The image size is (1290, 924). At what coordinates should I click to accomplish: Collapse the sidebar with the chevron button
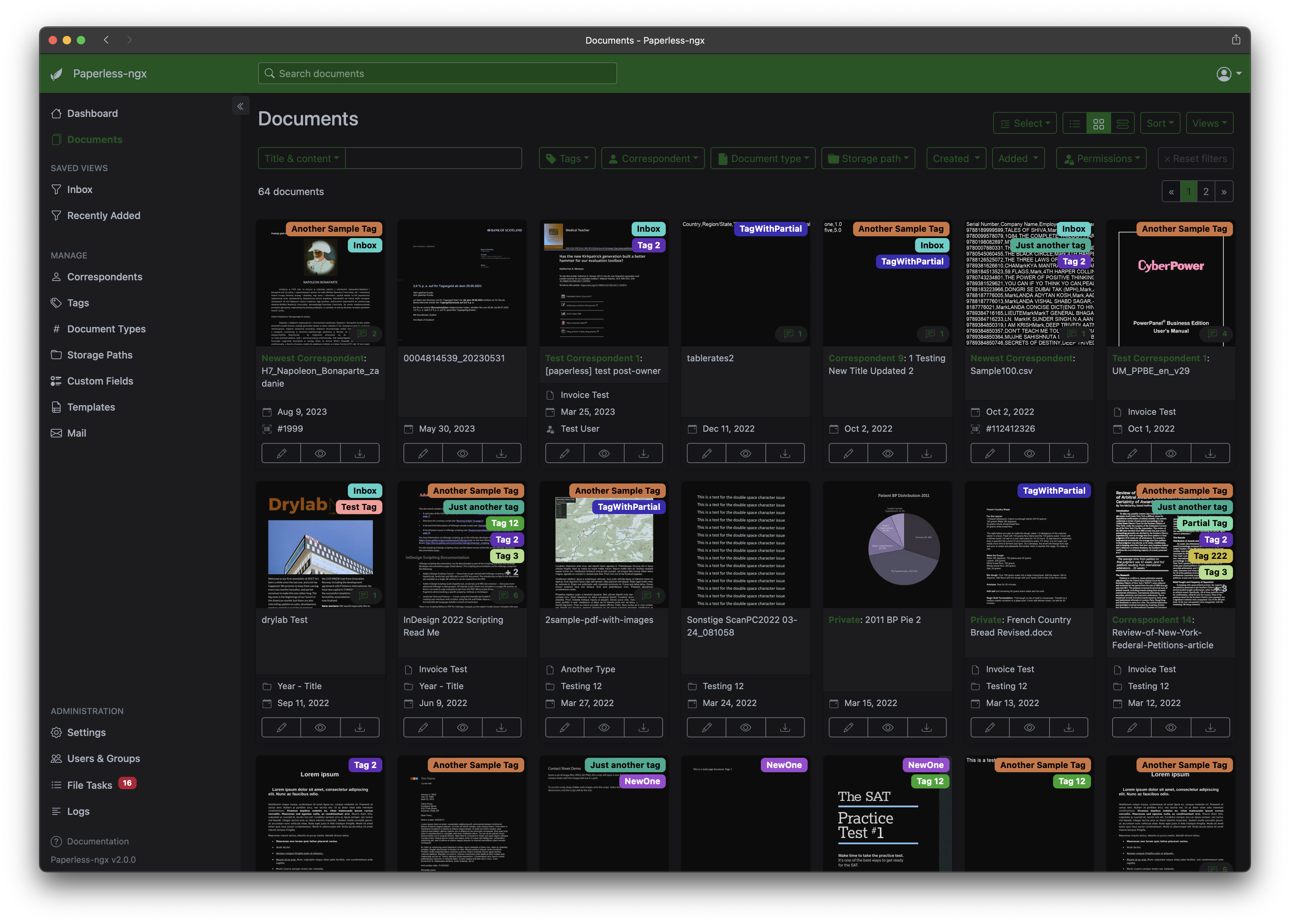(240, 106)
